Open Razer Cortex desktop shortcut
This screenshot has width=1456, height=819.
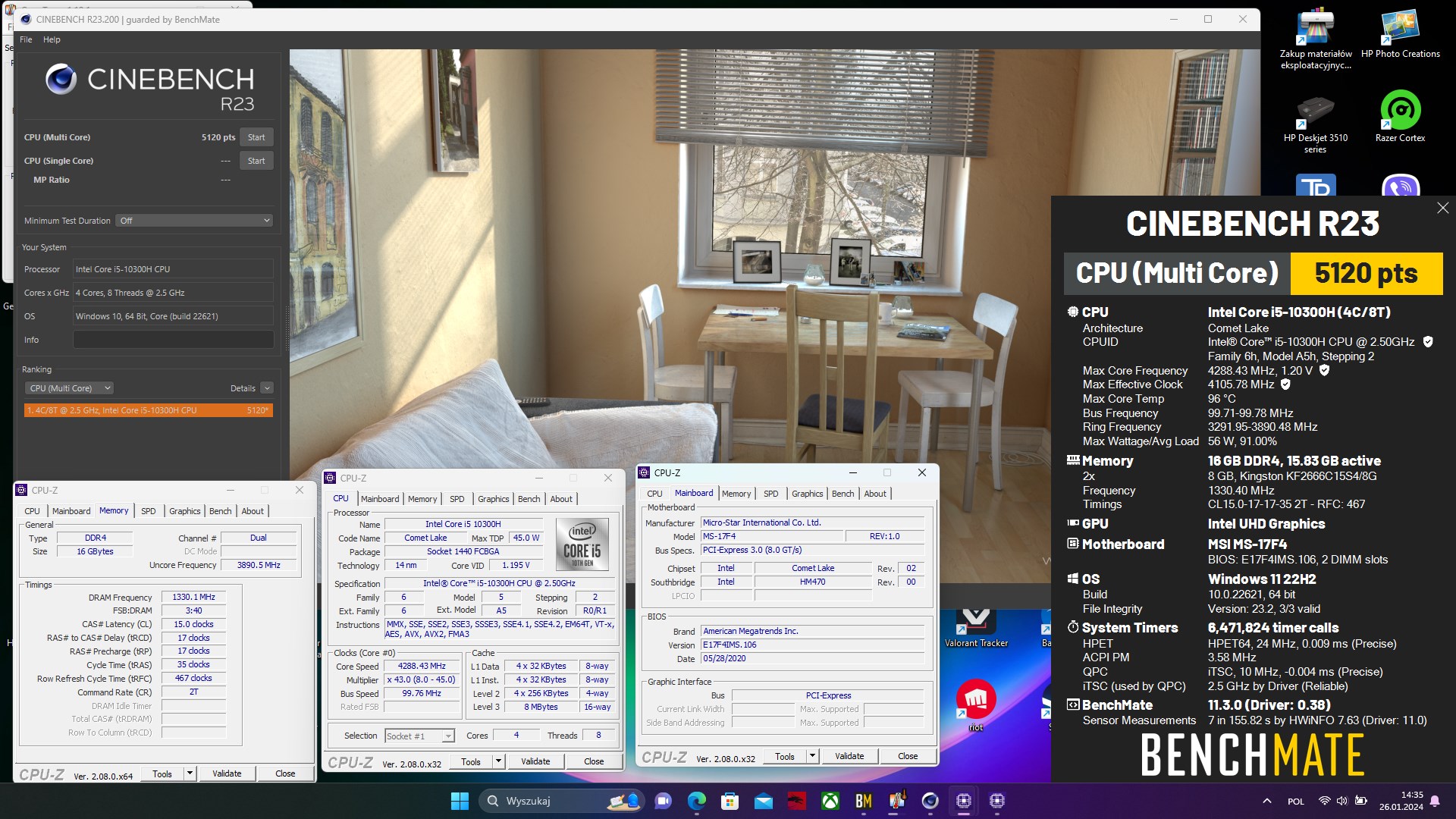1400,116
